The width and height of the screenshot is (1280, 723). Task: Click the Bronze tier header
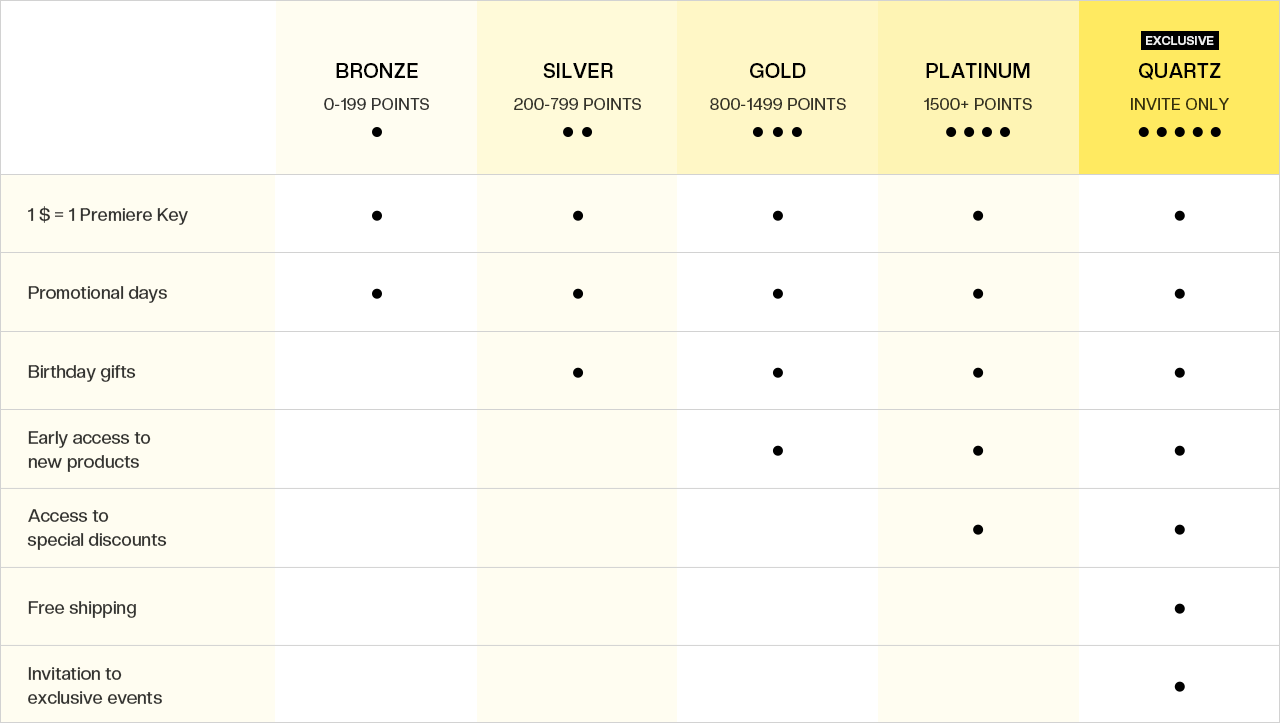tap(376, 72)
